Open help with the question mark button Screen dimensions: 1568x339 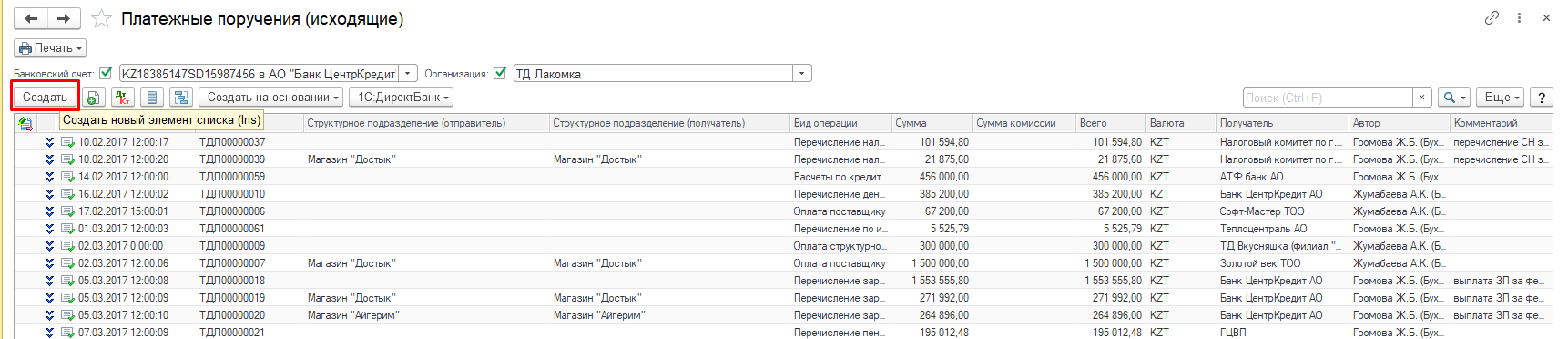(x=1541, y=98)
